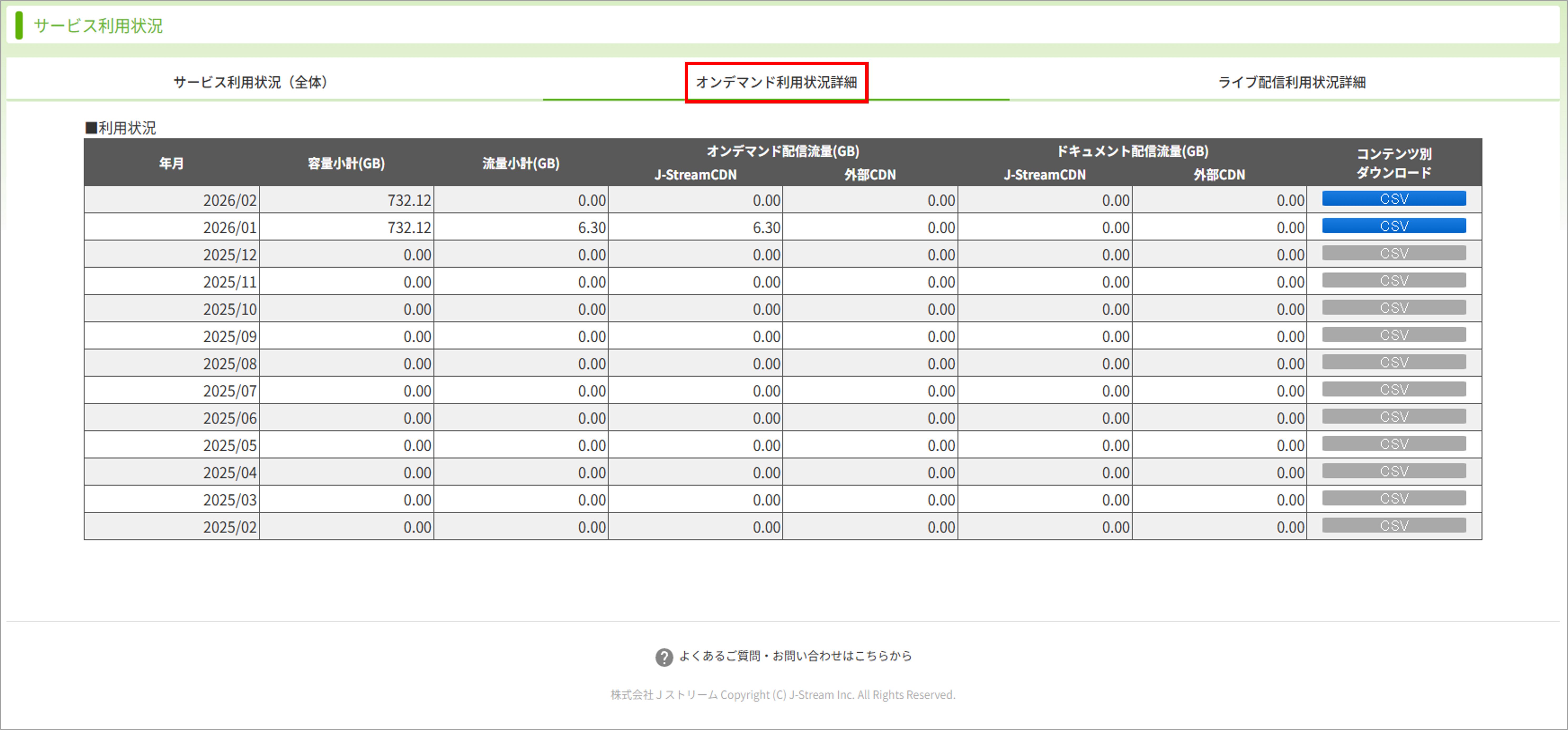The height and width of the screenshot is (730, 1568).
Task: Click the greyed CSV button for 2025/03
Action: tap(1394, 498)
